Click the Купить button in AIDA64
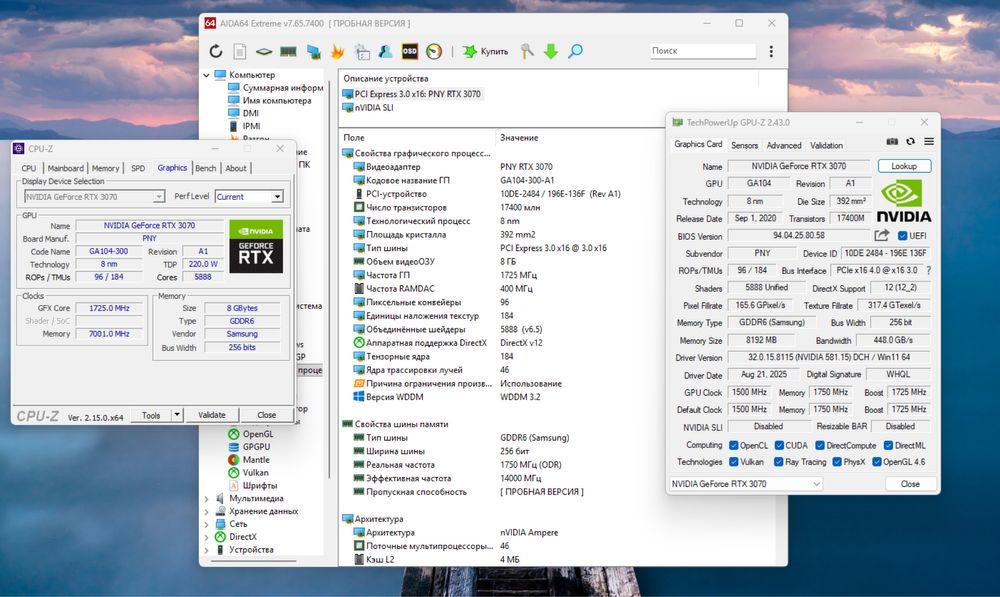1000x597 pixels. (x=486, y=51)
